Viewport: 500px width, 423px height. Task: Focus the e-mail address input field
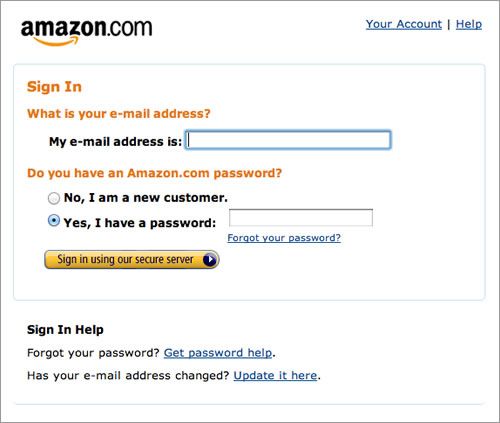[x=288, y=140]
